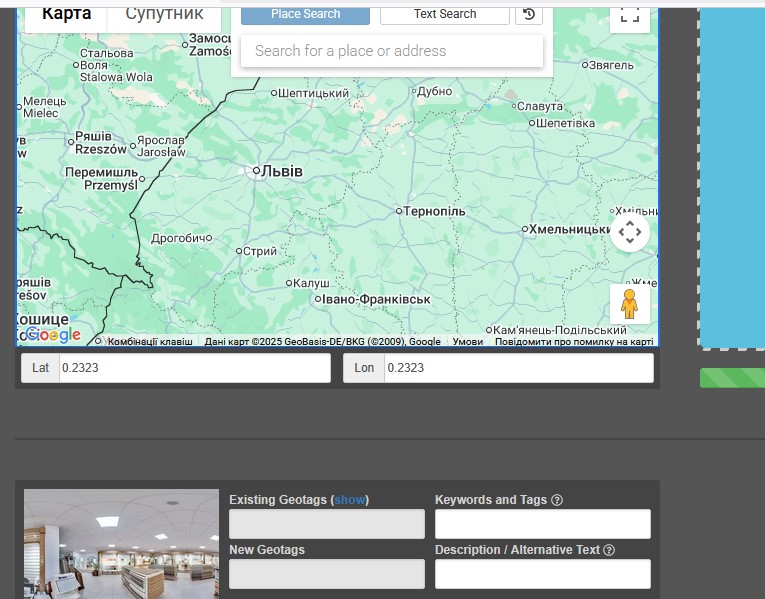The width and height of the screenshot is (765, 599).
Task: Open help for Description / Alternative Text
Action: [x=609, y=550]
